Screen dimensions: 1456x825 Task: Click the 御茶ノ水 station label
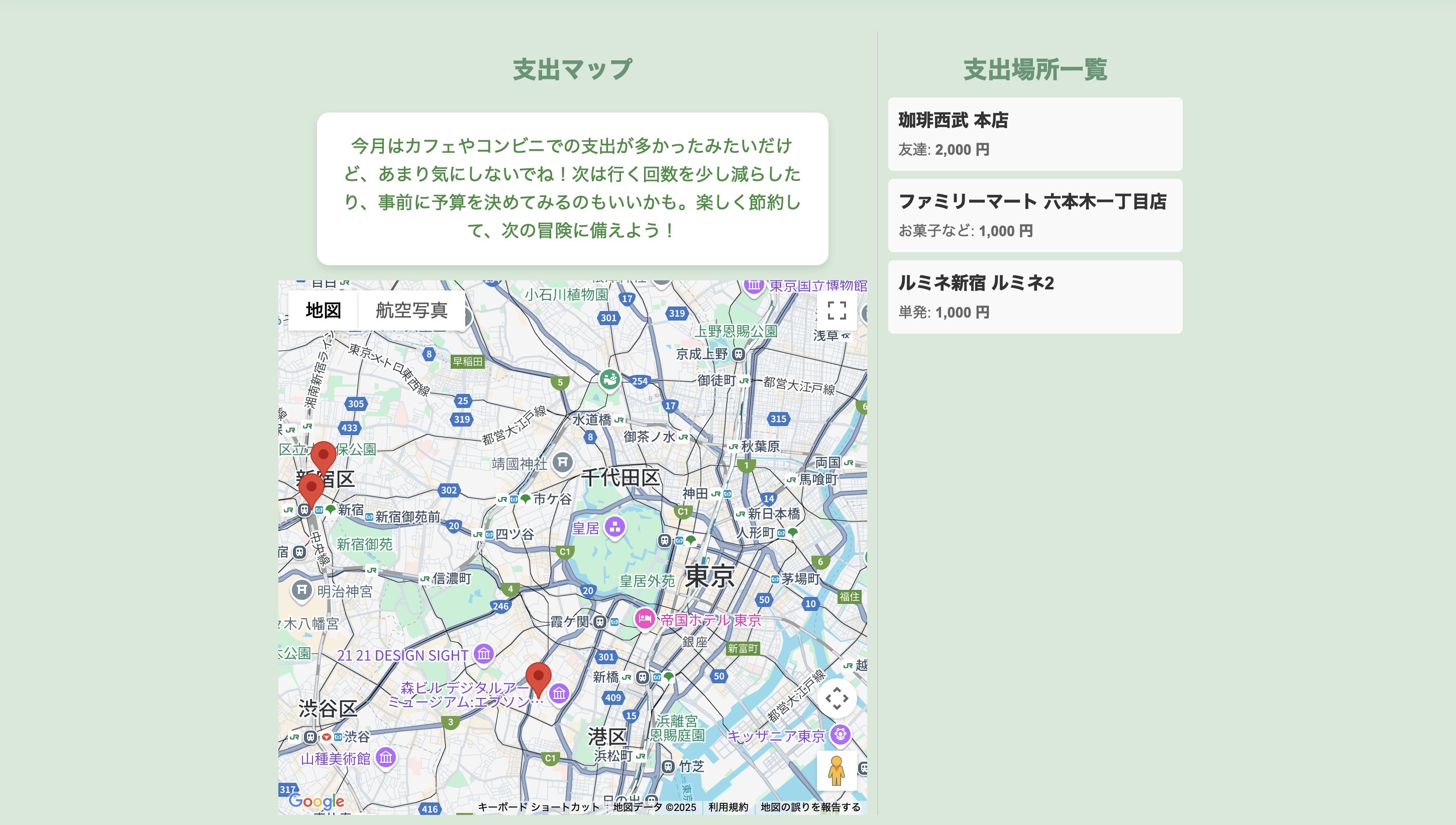coord(649,437)
